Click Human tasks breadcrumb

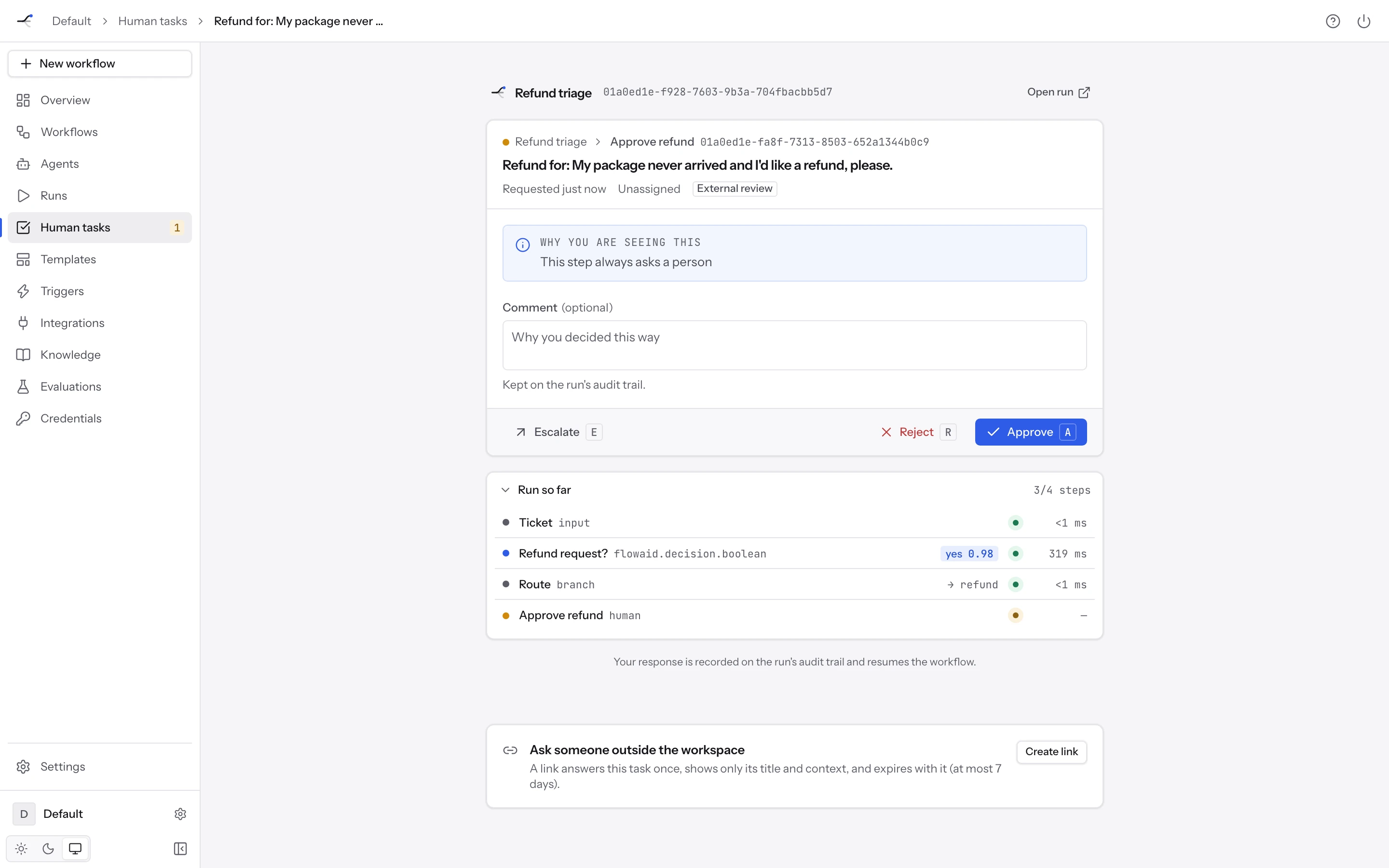(x=153, y=21)
